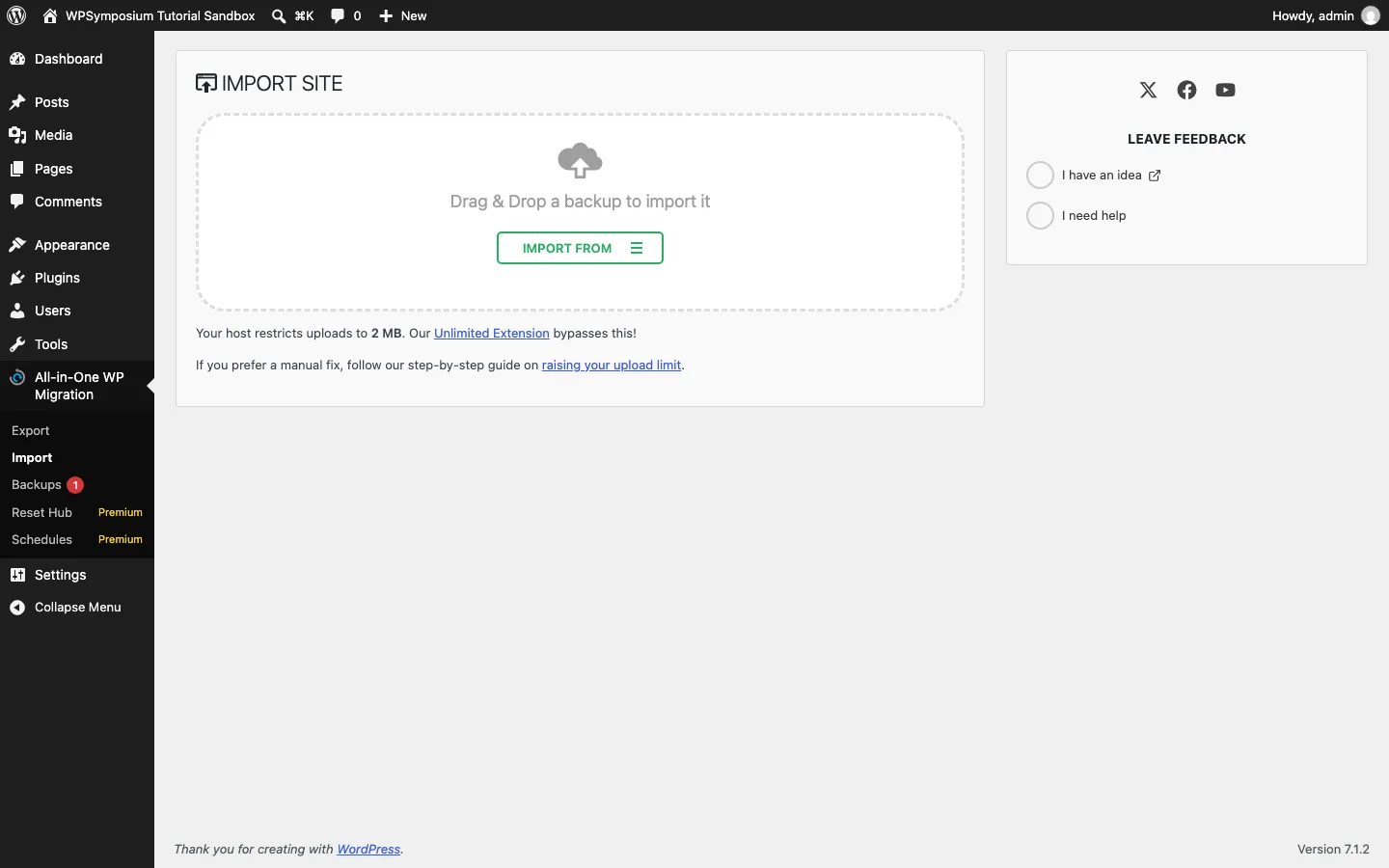Image resolution: width=1389 pixels, height=868 pixels.
Task: Open the Export submenu item
Action: click(77, 431)
